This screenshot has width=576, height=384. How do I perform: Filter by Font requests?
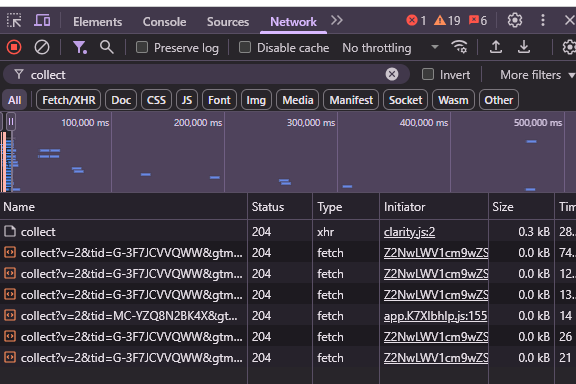[x=219, y=100]
